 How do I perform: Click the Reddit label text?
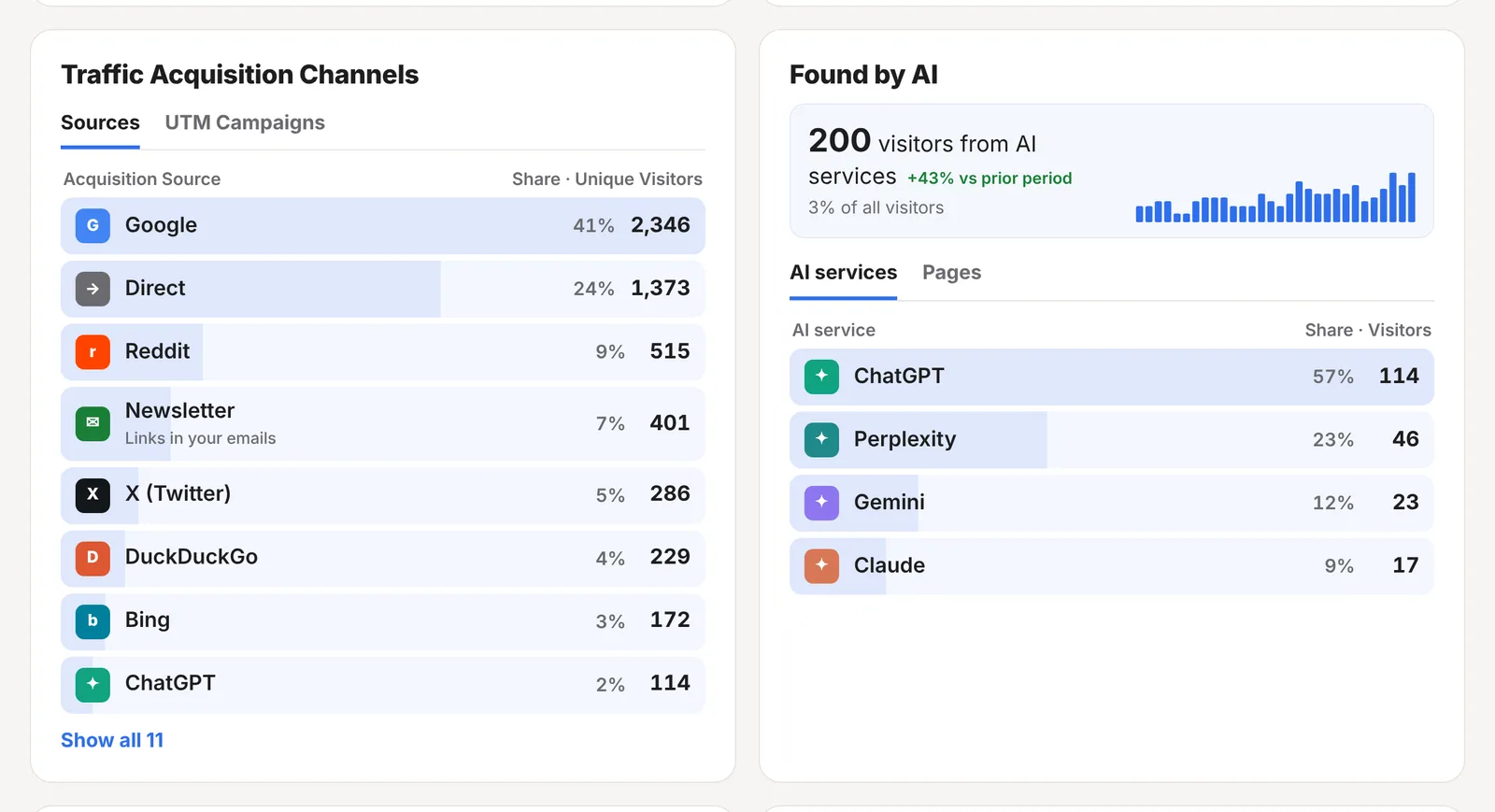pyautogui.click(x=157, y=351)
